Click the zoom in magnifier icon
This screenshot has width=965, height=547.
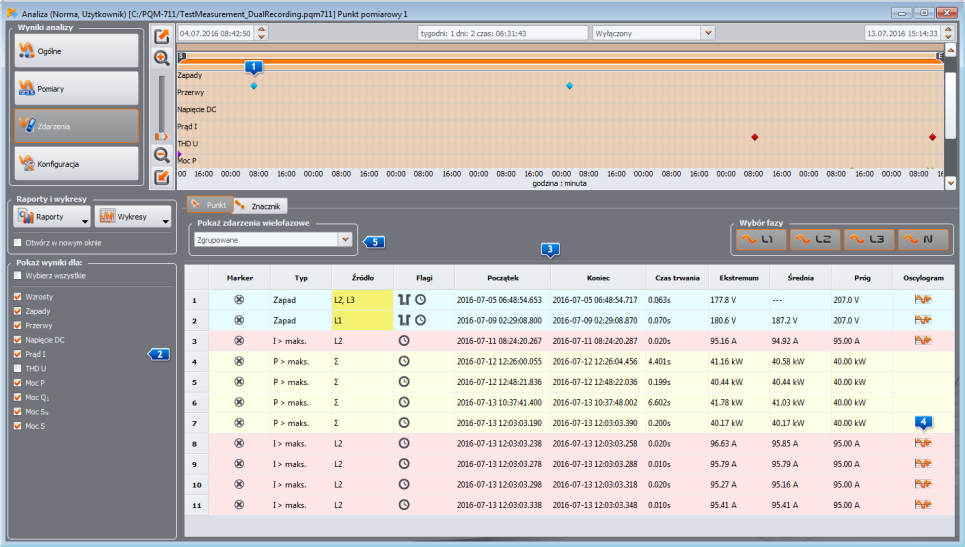(x=161, y=58)
